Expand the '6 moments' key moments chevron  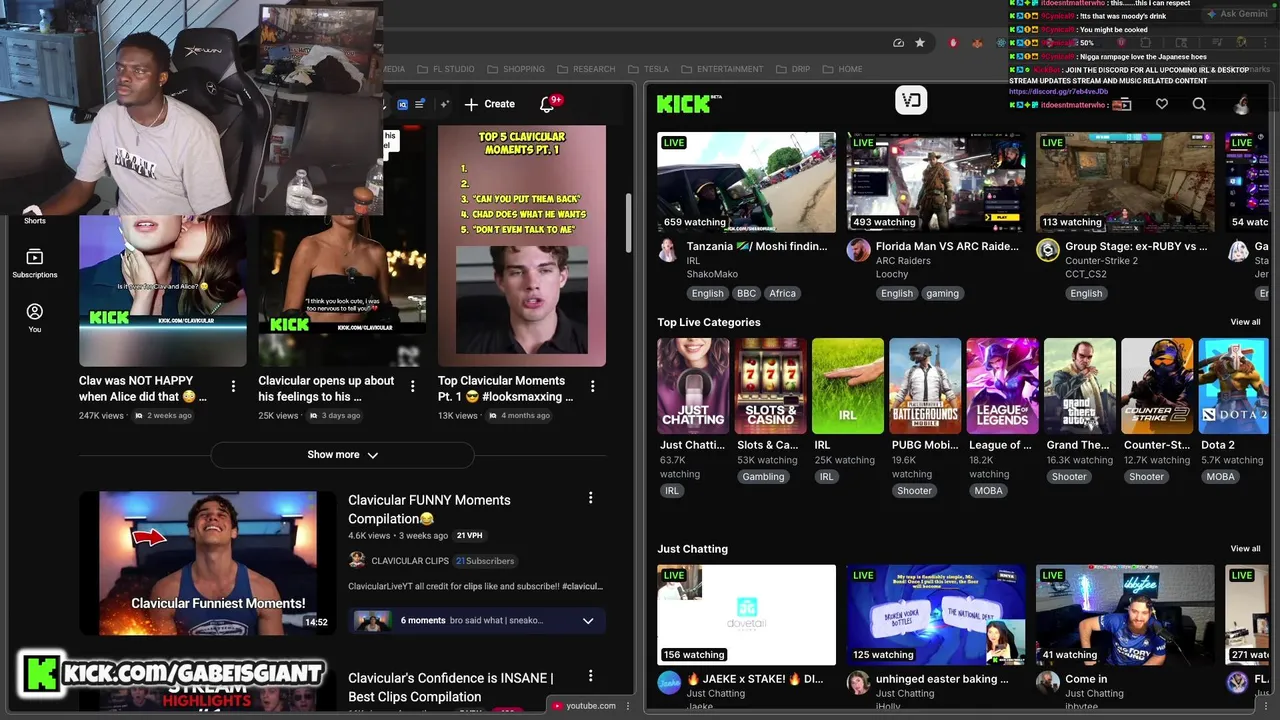[588, 621]
